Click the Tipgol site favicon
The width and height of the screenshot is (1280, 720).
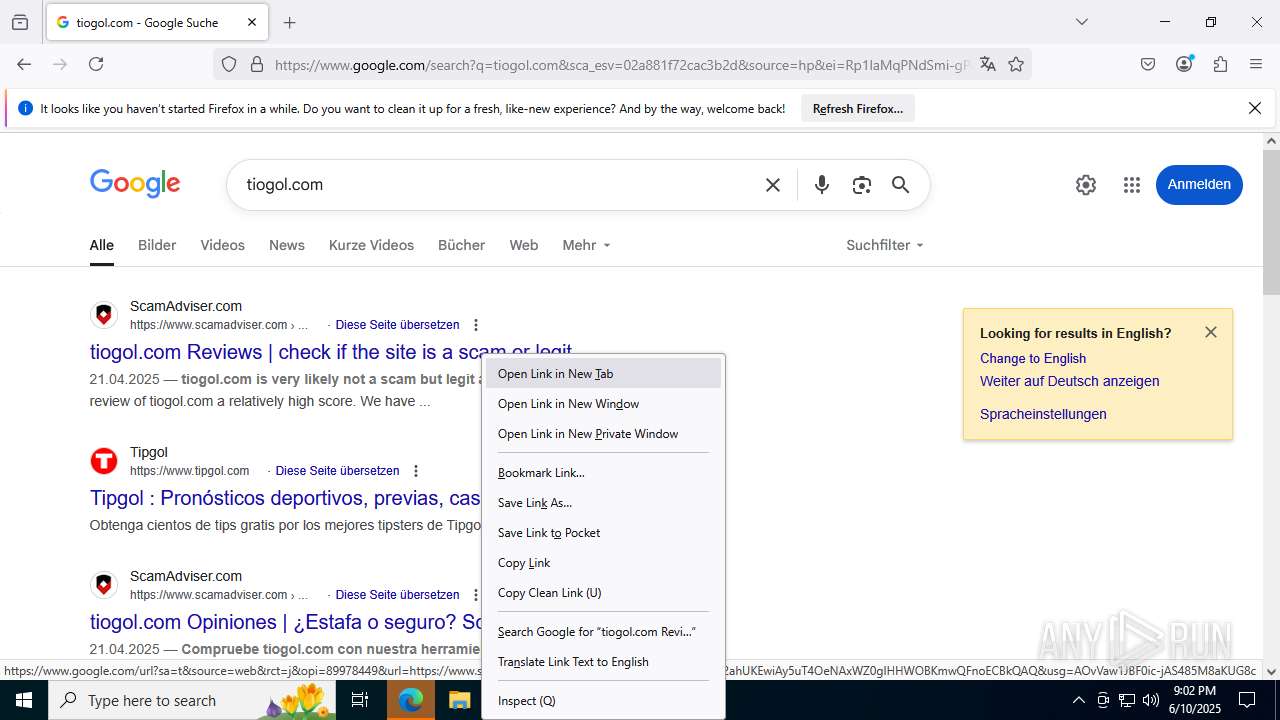pos(104,461)
